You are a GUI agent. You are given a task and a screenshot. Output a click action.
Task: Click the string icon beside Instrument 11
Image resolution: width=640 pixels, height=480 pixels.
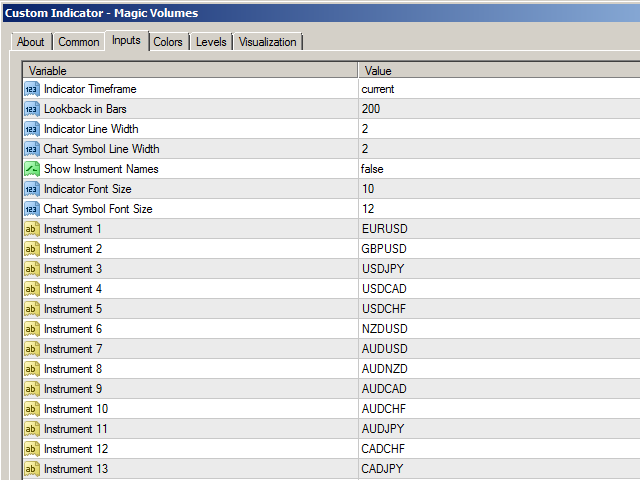pos(32,429)
